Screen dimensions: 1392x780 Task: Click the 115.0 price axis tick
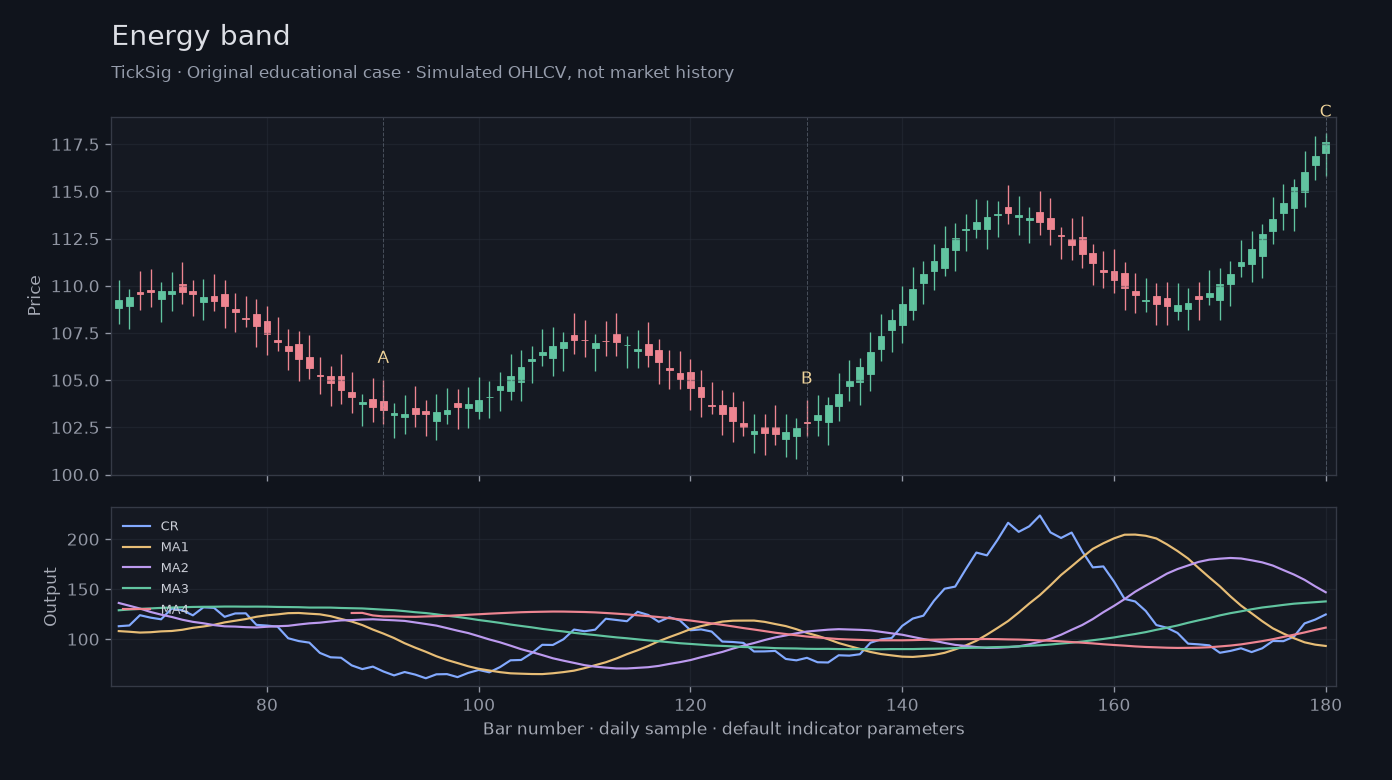75,192
